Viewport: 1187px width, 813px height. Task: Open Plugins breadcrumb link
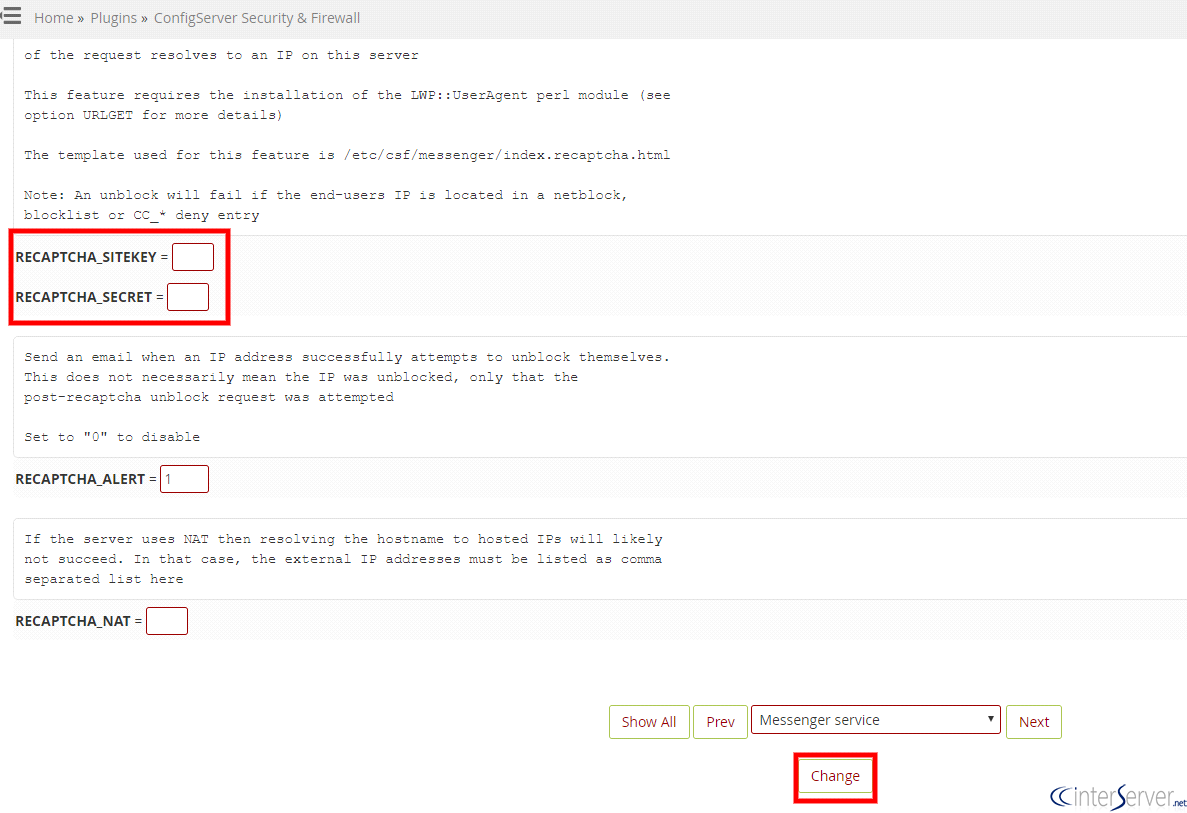coord(114,17)
